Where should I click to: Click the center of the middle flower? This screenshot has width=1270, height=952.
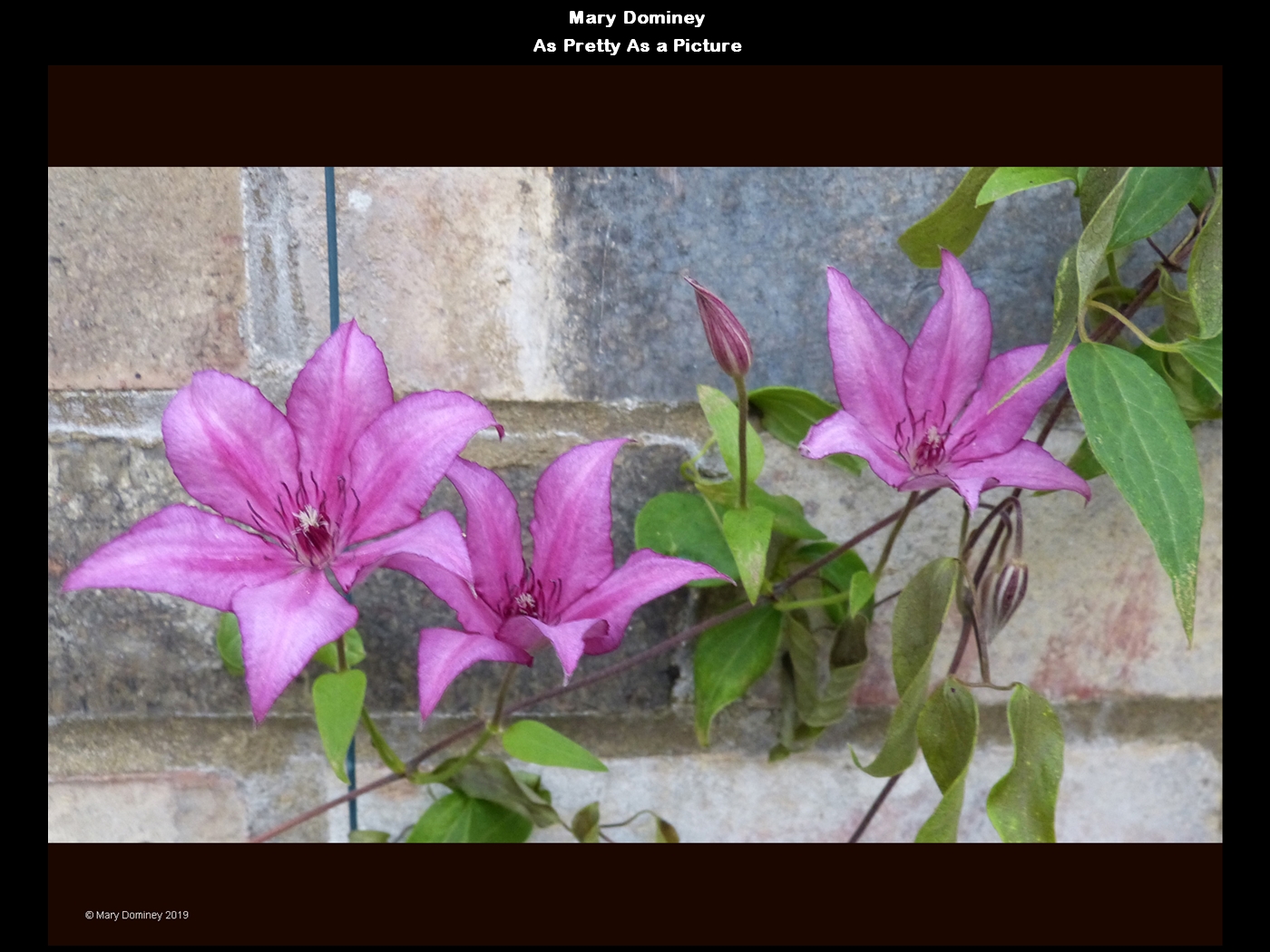526,600
